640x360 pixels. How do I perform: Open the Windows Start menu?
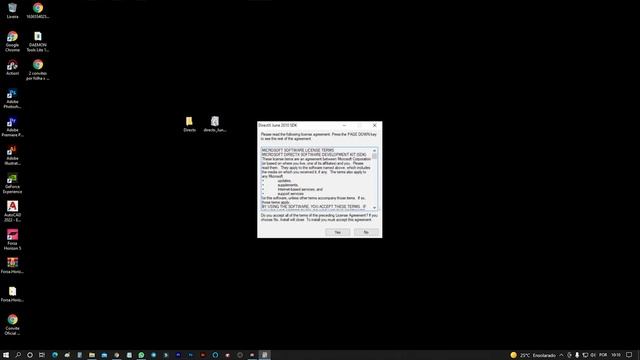tap(6, 355)
